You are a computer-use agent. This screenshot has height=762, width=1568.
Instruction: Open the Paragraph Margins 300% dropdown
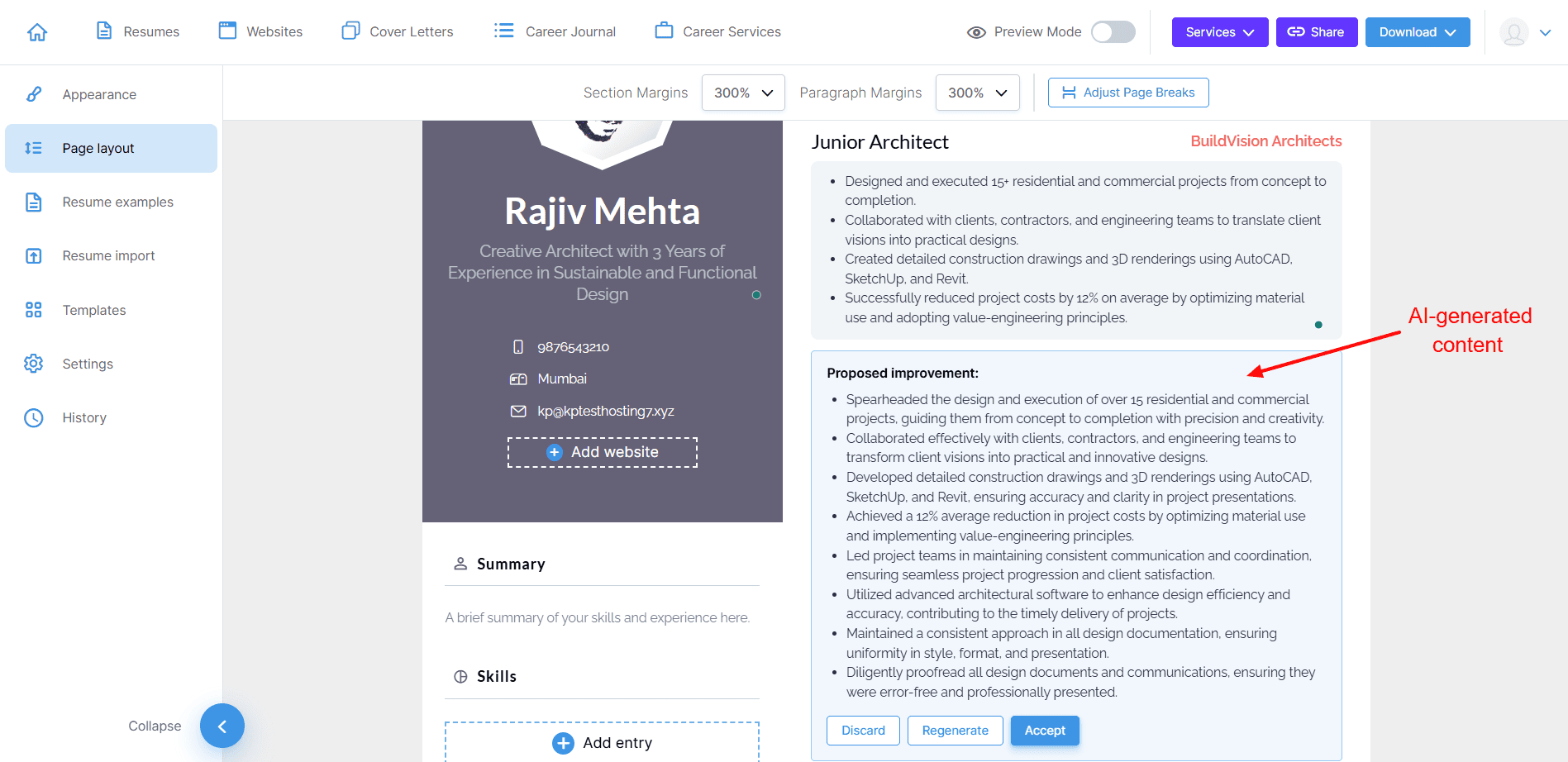pyautogui.click(x=977, y=93)
